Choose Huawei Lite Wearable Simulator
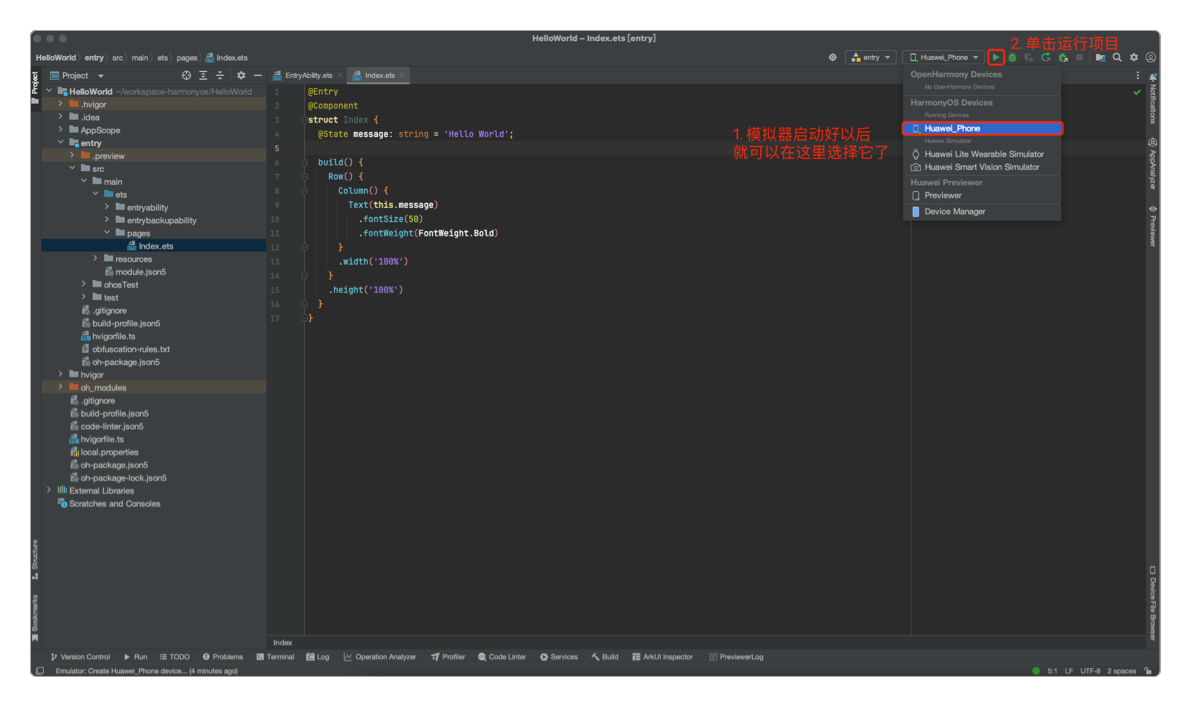The width and height of the screenshot is (1191, 707). pyautogui.click(x=982, y=154)
